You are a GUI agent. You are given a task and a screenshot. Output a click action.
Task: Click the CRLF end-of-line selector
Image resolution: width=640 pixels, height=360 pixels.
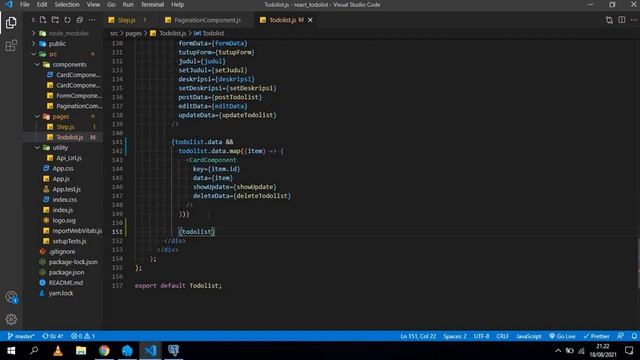pos(502,336)
